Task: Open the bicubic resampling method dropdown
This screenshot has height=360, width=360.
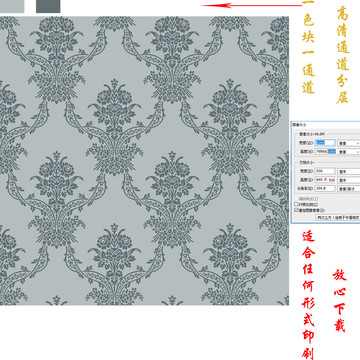Action: 338,217
